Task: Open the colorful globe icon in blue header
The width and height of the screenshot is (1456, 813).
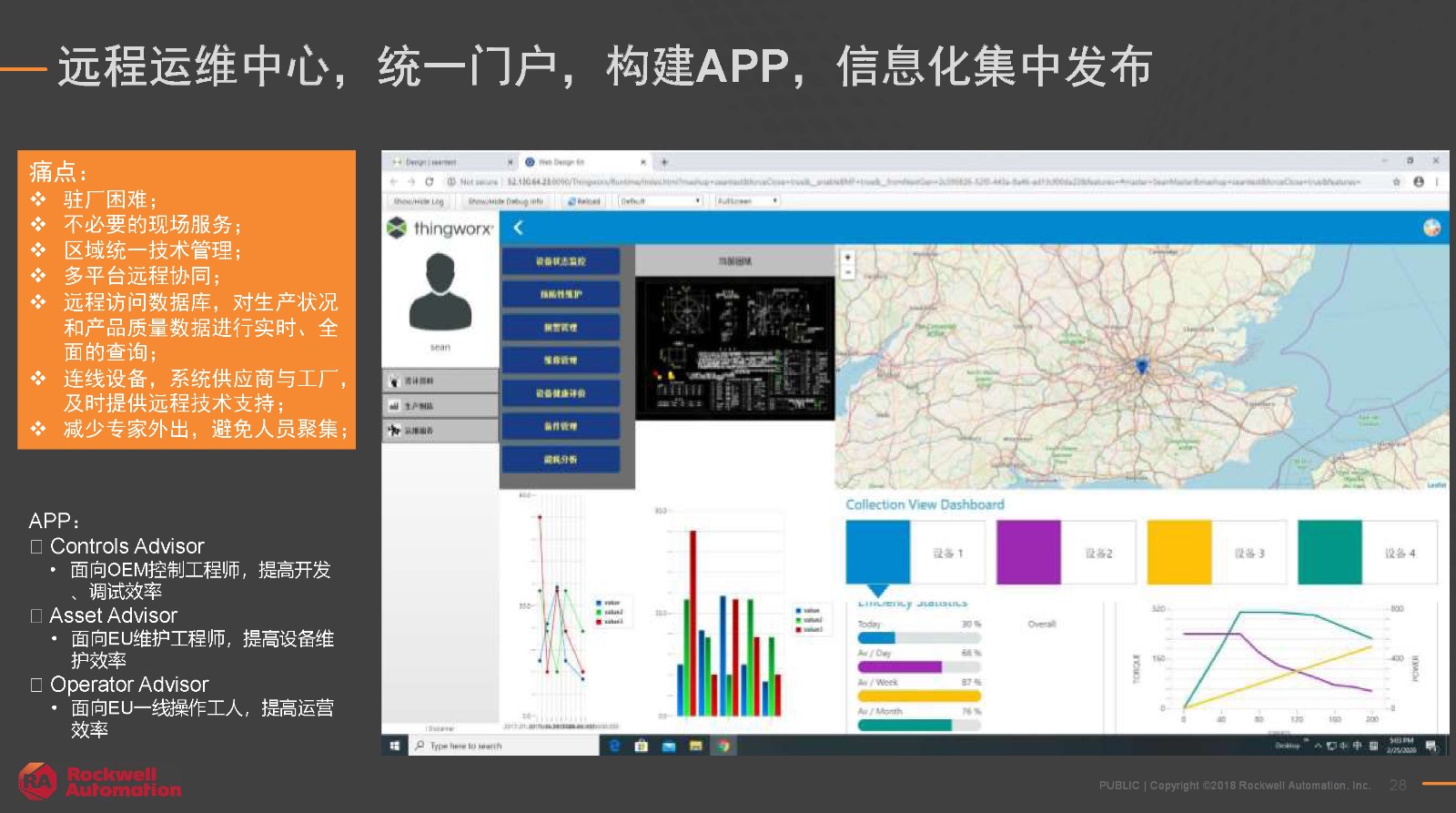Action: [1431, 228]
